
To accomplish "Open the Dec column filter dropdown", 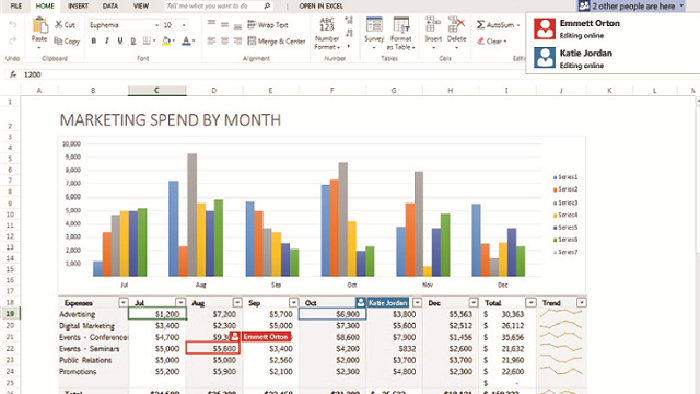I will [x=474, y=303].
